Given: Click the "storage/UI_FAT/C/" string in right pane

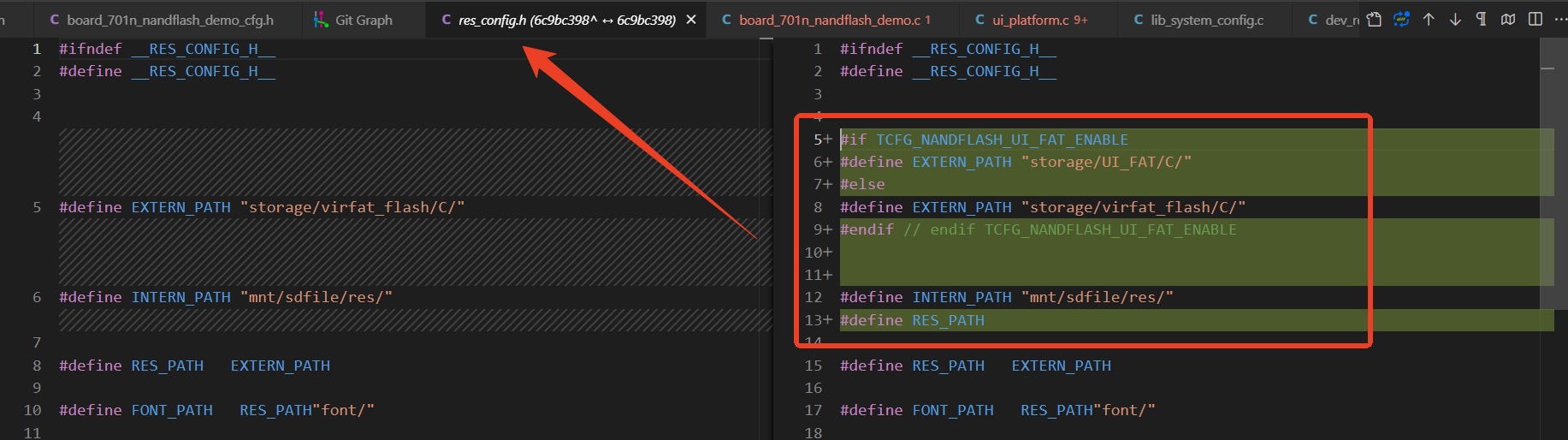Looking at the screenshot, I should [x=1106, y=162].
